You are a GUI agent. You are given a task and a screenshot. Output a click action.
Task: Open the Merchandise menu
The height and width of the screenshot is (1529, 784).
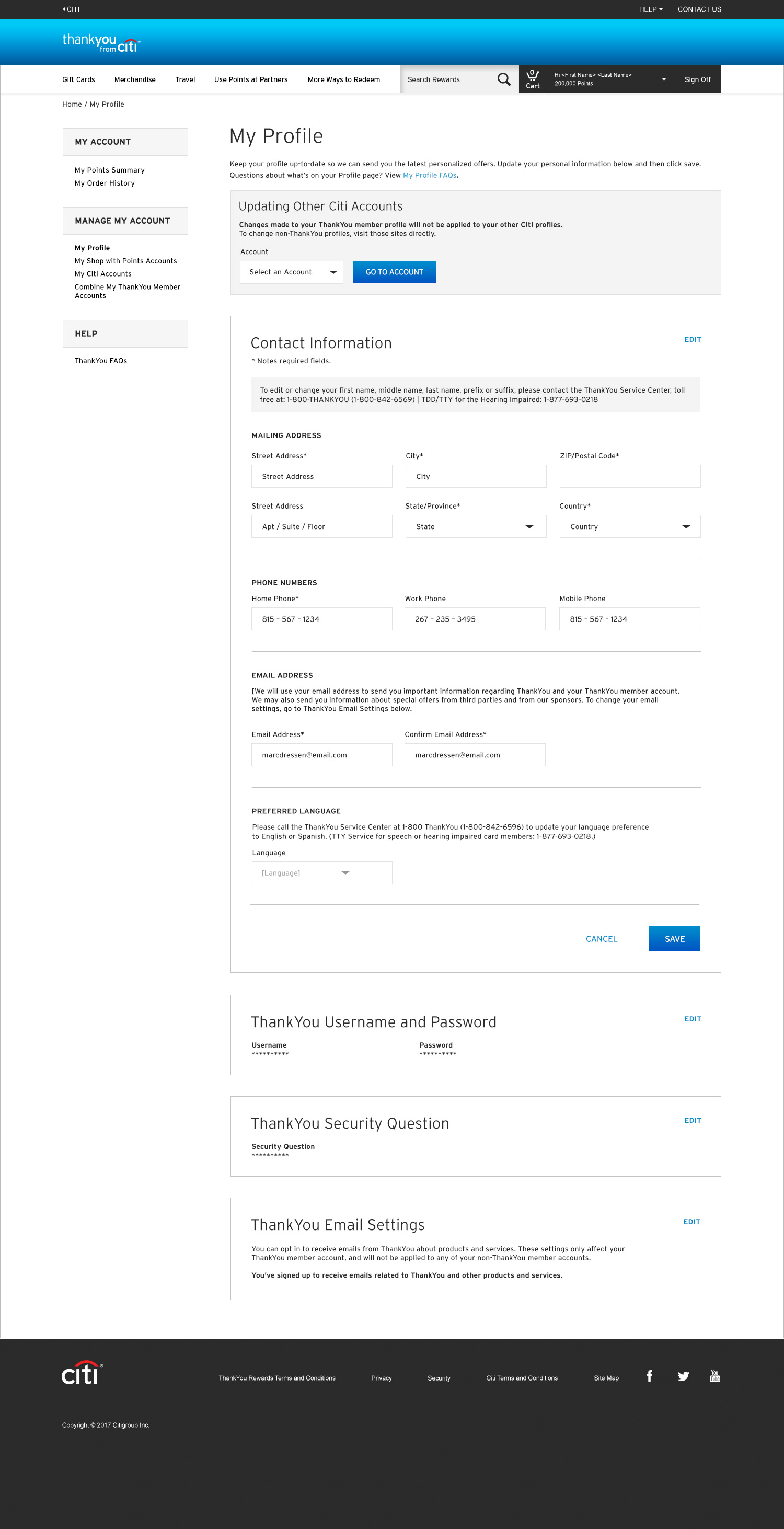(x=135, y=79)
